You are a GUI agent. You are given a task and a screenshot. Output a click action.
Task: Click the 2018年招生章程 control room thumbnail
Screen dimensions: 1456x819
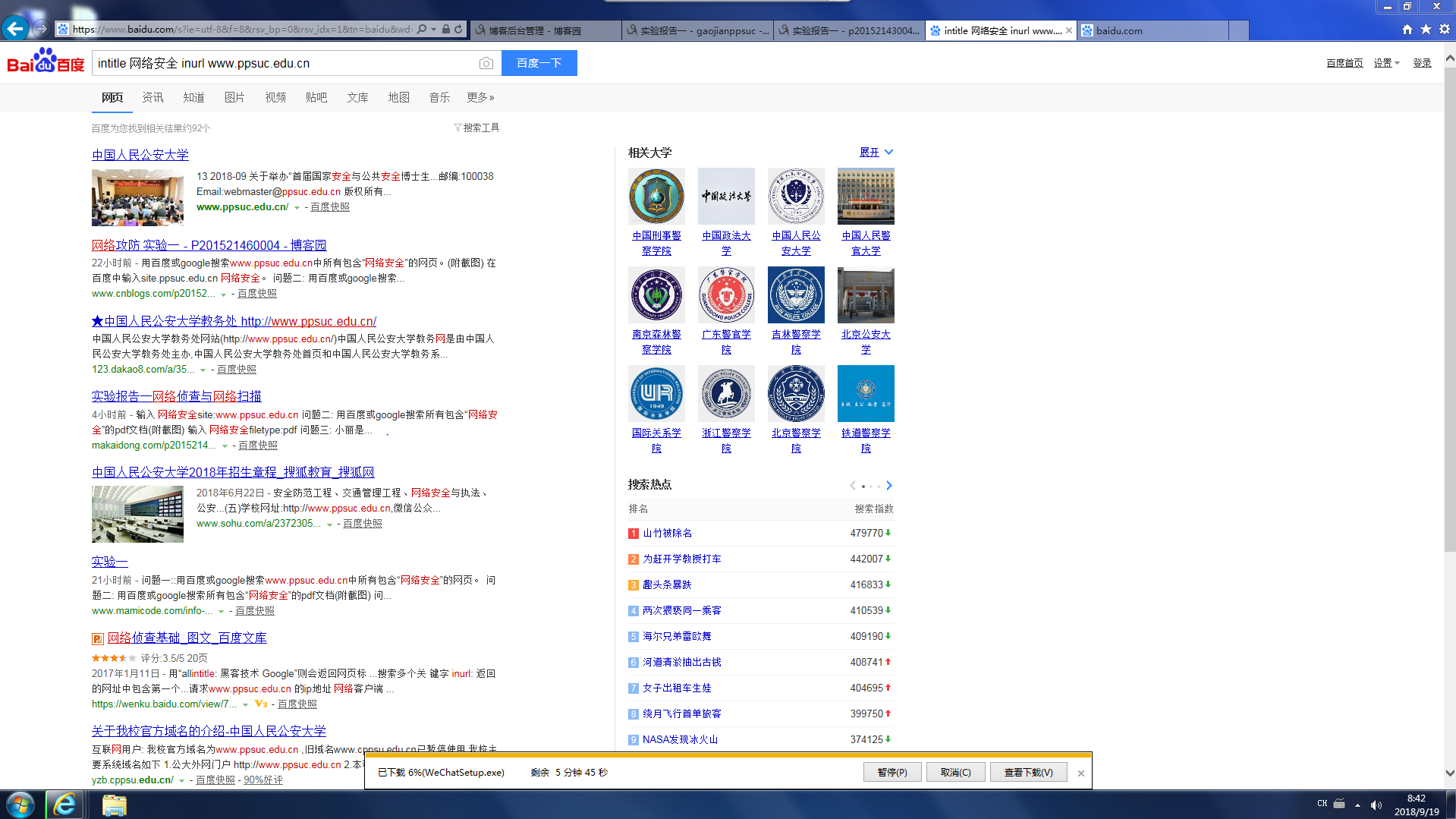(137, 514)
